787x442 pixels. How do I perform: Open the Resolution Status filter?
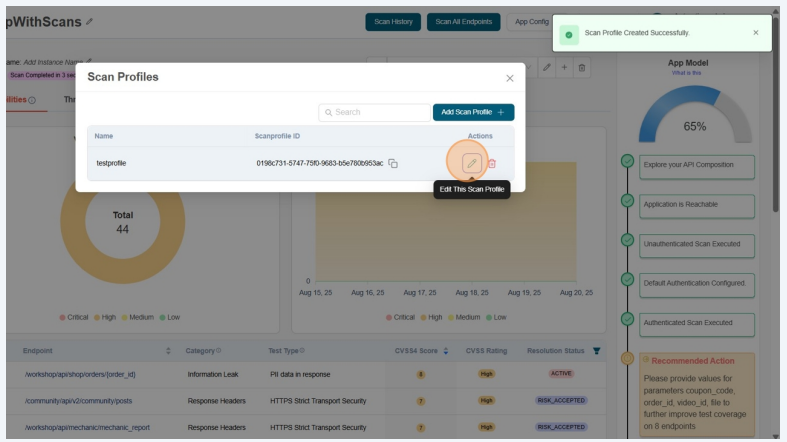pyautogui.click(x=597, y=351)
